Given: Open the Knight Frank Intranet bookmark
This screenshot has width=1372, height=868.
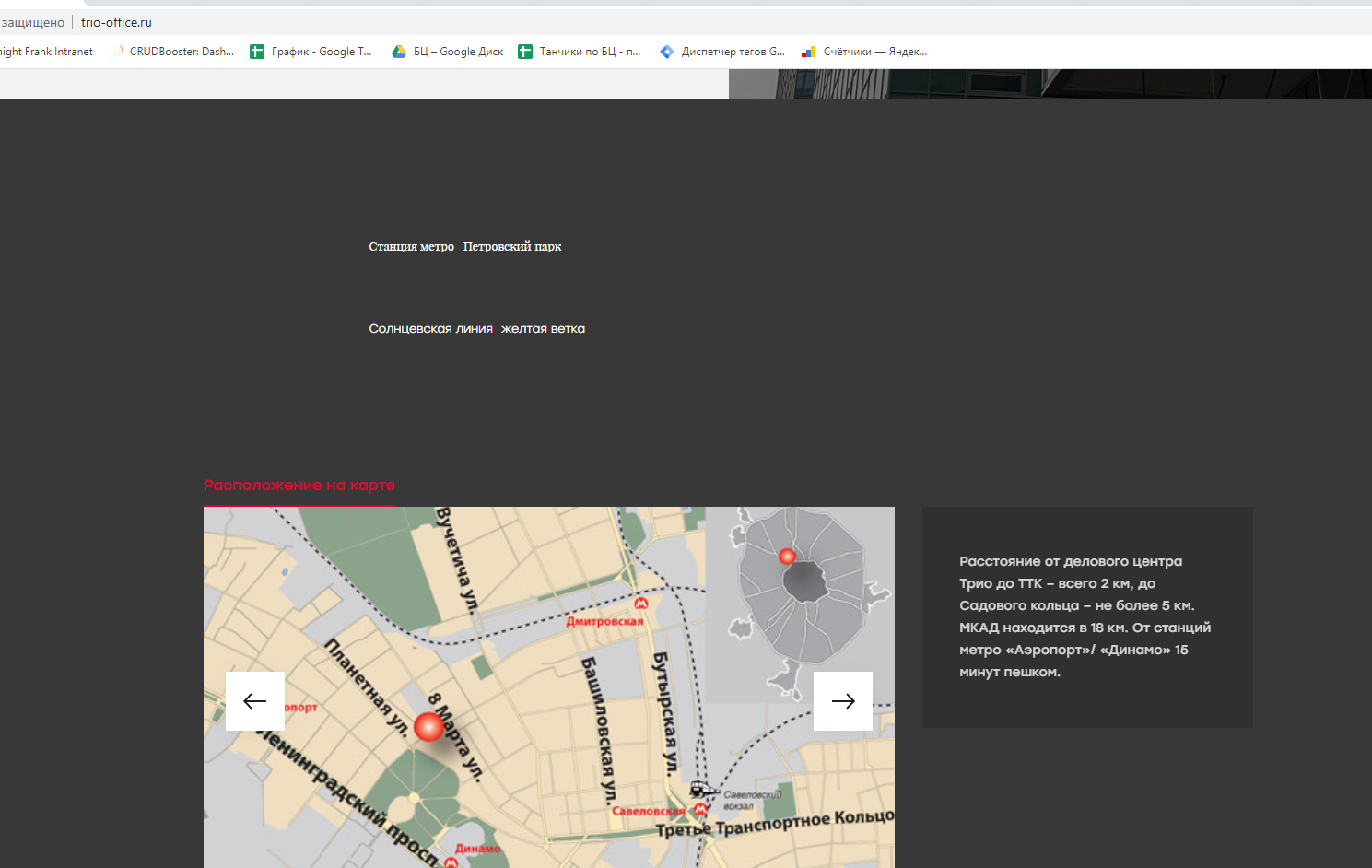Looking at the screenshot, I should [46, 52].
